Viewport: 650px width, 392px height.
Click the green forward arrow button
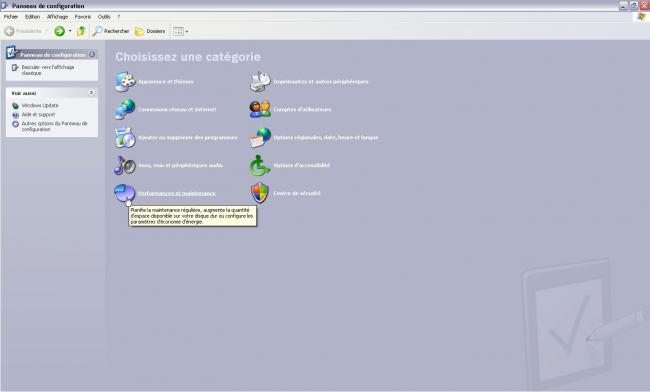coord(60,31)
